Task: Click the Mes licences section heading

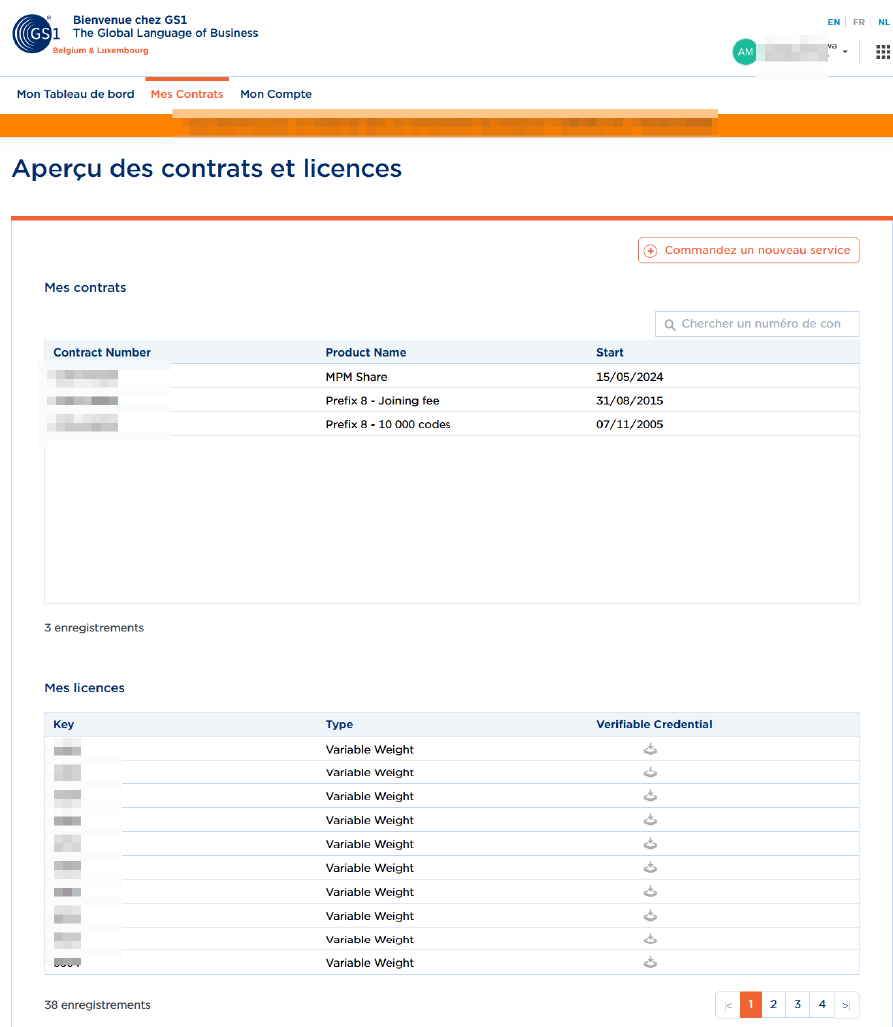Action: [x=85, y=688]
